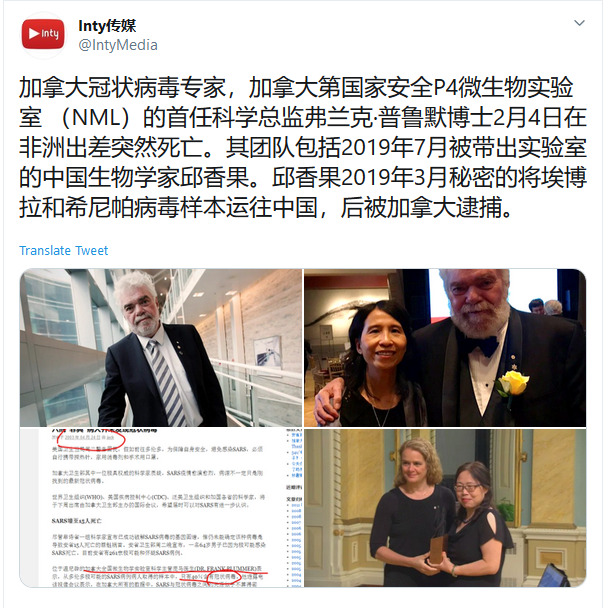
Task: Open photo of couple with yellow rose
Action: tap(445, 348)
